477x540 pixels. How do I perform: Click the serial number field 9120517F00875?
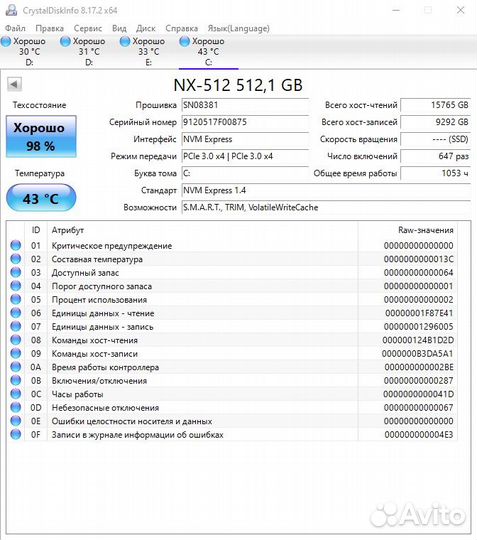[245, 122]
